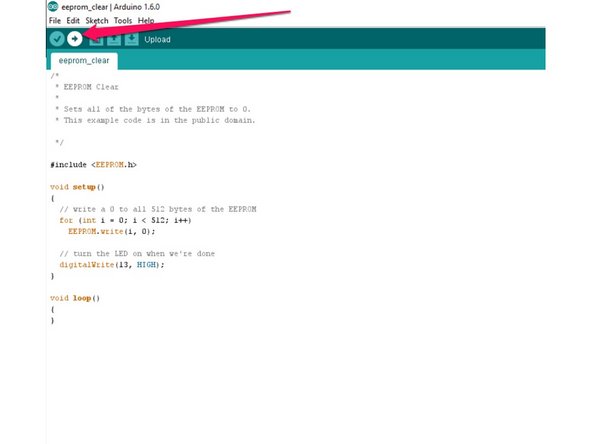Open the Help menu
This screenshot has height=444, width=592.
pyautogui.click(x=146, y=20)
